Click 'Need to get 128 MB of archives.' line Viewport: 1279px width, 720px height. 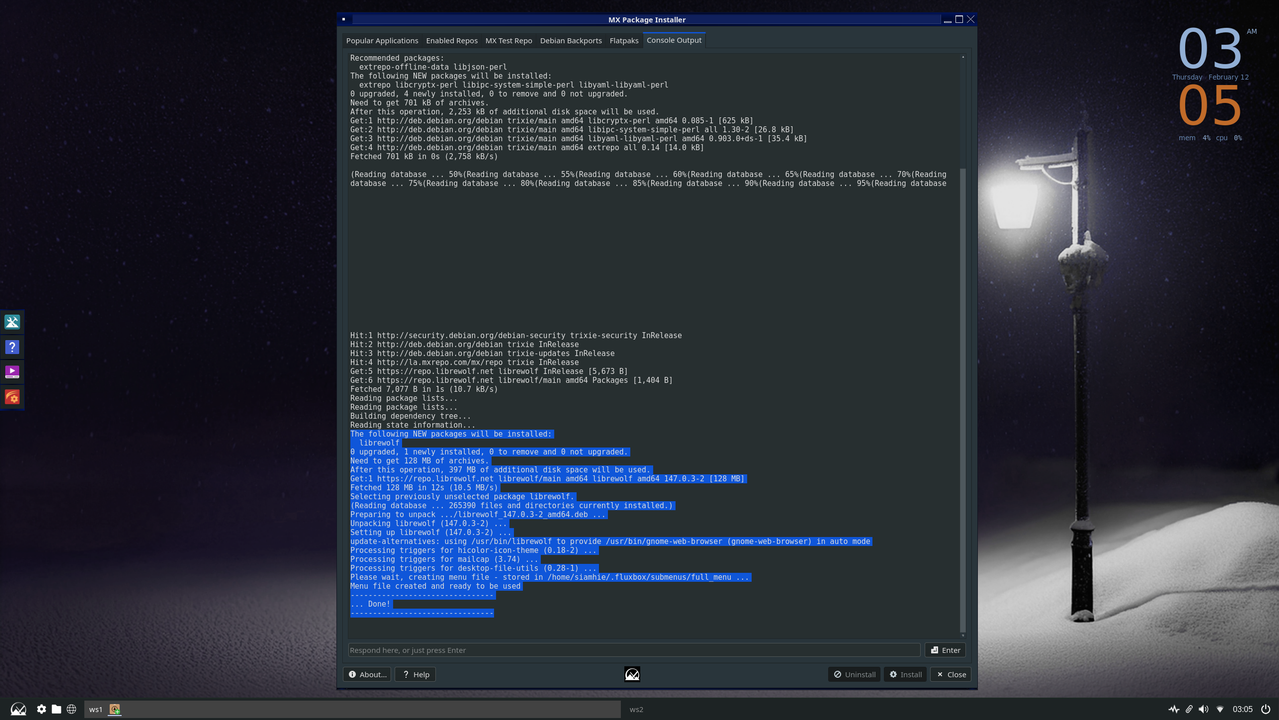pos(419,461)
